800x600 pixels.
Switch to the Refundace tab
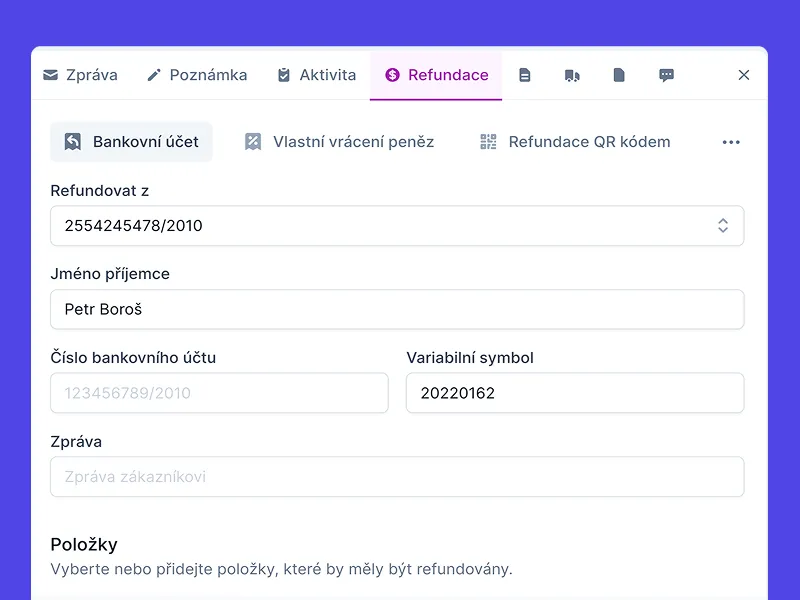(436, 74)
